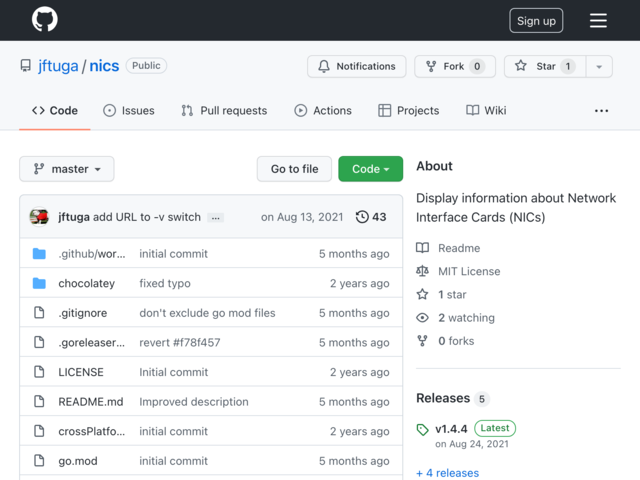
Task: Click the .gitignore file icon
Action: coord(39,313)
